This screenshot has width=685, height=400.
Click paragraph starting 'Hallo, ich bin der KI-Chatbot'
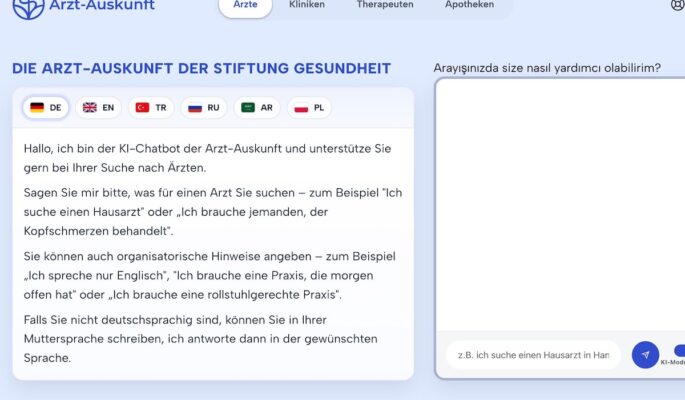[x=208, y=158]
